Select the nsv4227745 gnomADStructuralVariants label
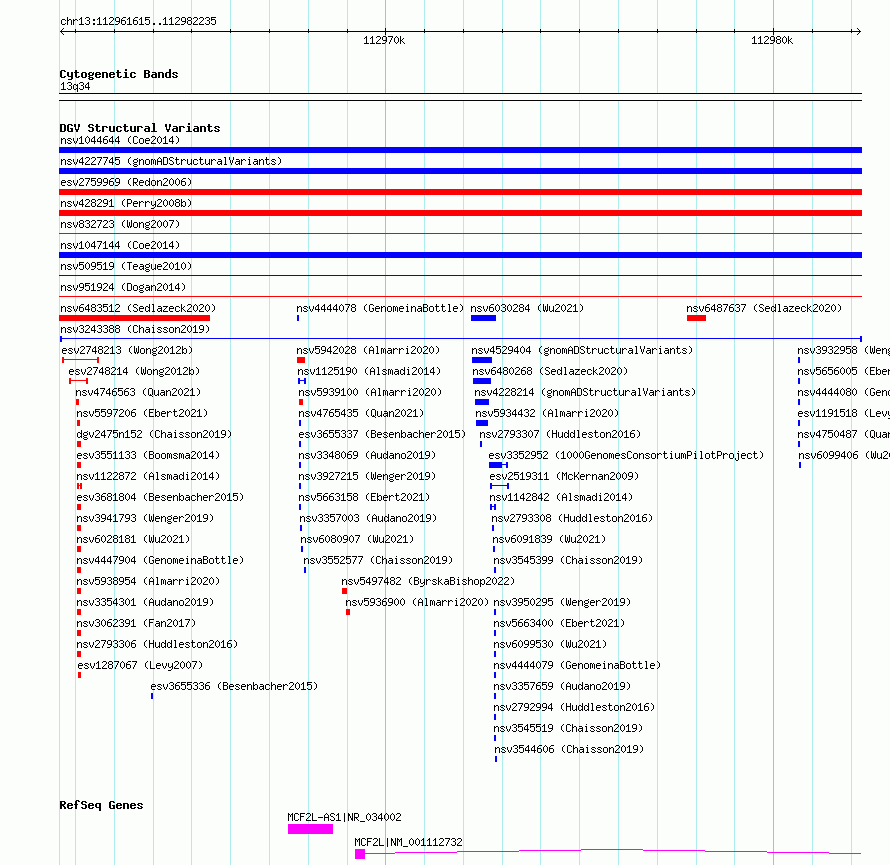This screenshot has height=865, width=890. [171, 161]
